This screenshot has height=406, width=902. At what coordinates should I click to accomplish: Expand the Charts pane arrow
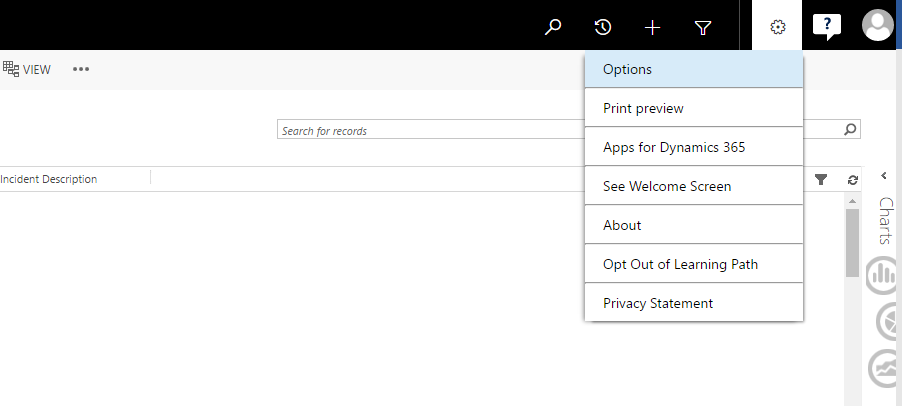tap(884, 176)
